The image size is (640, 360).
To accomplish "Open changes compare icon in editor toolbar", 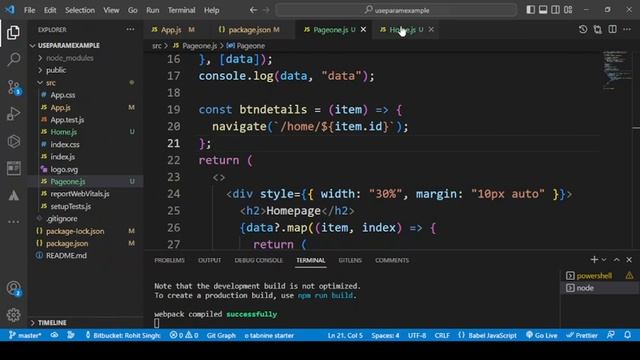I will [x=598, y=29].
